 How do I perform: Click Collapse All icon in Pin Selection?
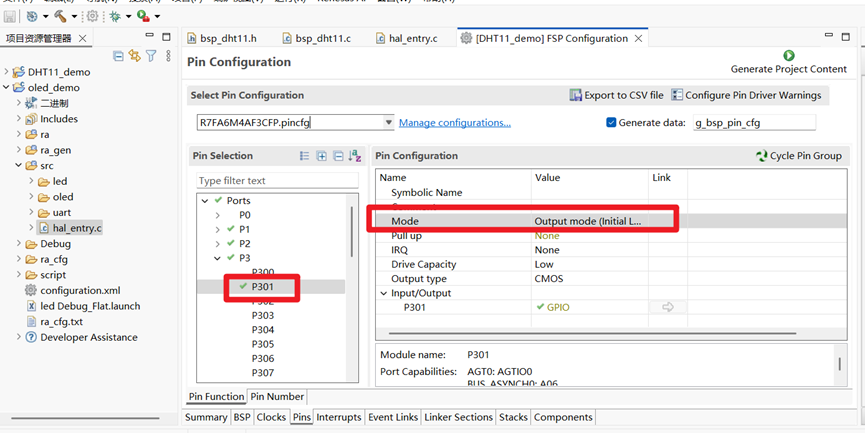338,156
